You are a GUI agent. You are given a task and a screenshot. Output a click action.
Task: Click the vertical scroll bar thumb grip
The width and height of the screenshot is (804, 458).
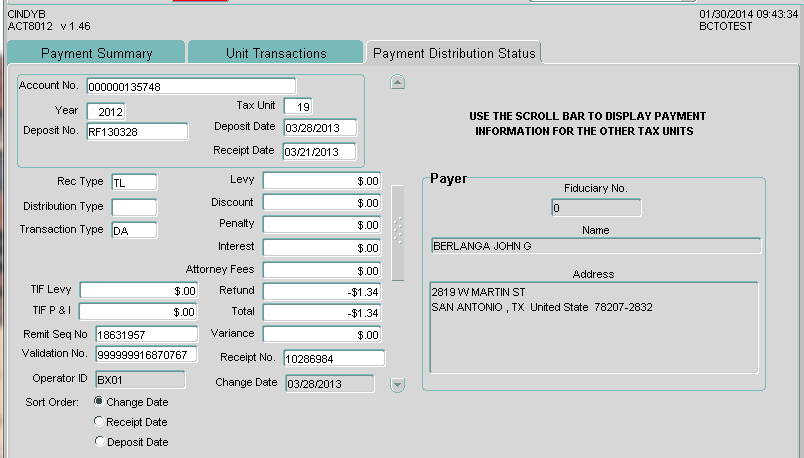coord(397,231)
